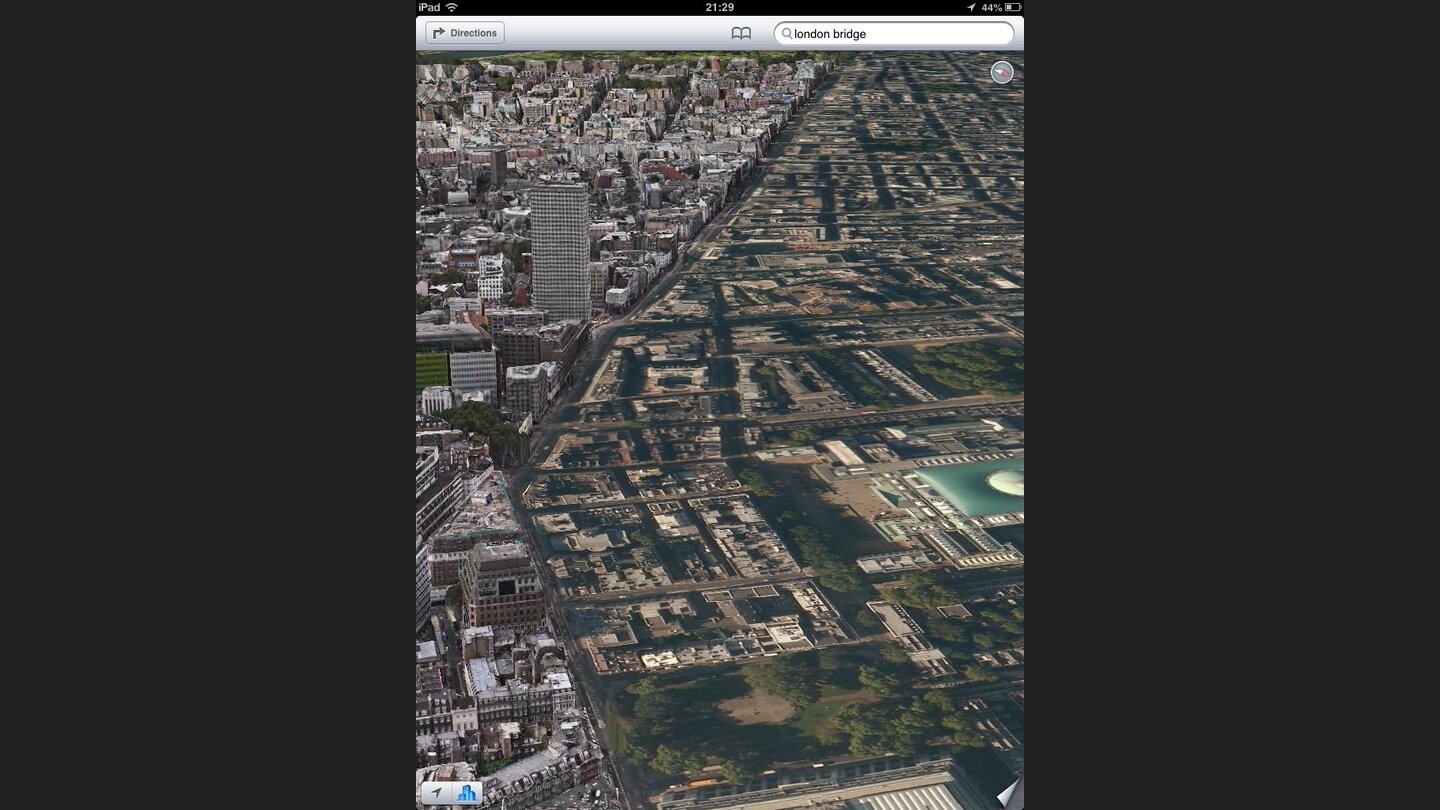The width and height of the screenshot is (1440, 810).
Task: Tap the clock showing 21:29
Action: pos(722,7)
